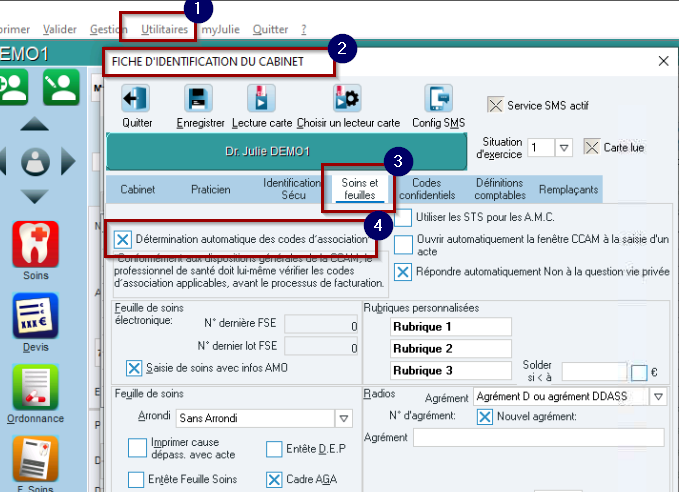Open Config SMS phone icon

[x=438, y=98]
